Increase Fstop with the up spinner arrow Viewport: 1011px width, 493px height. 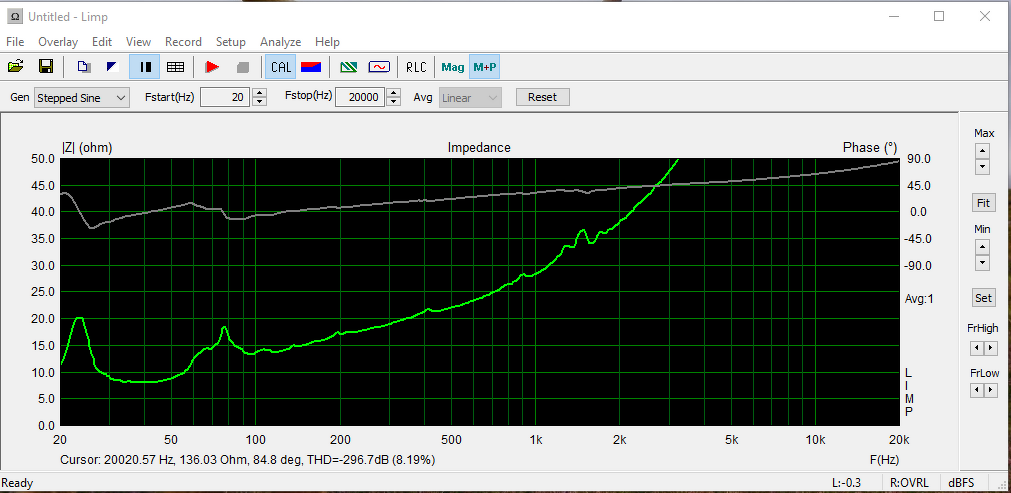coord(395,93)
